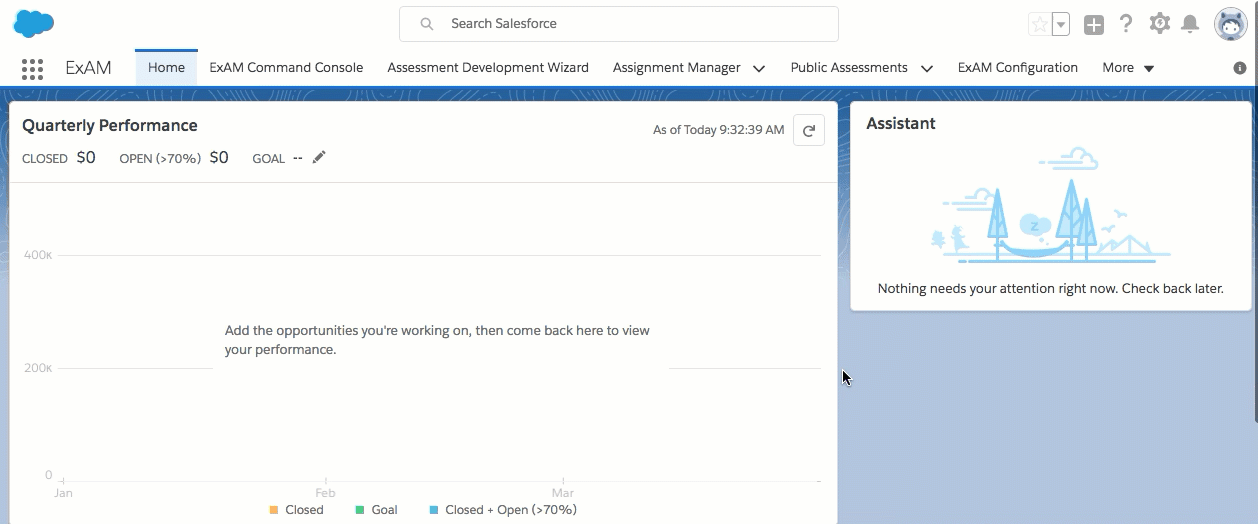
Task: Refresh the Quarterly Performance chart
Action: pos(809,130)
